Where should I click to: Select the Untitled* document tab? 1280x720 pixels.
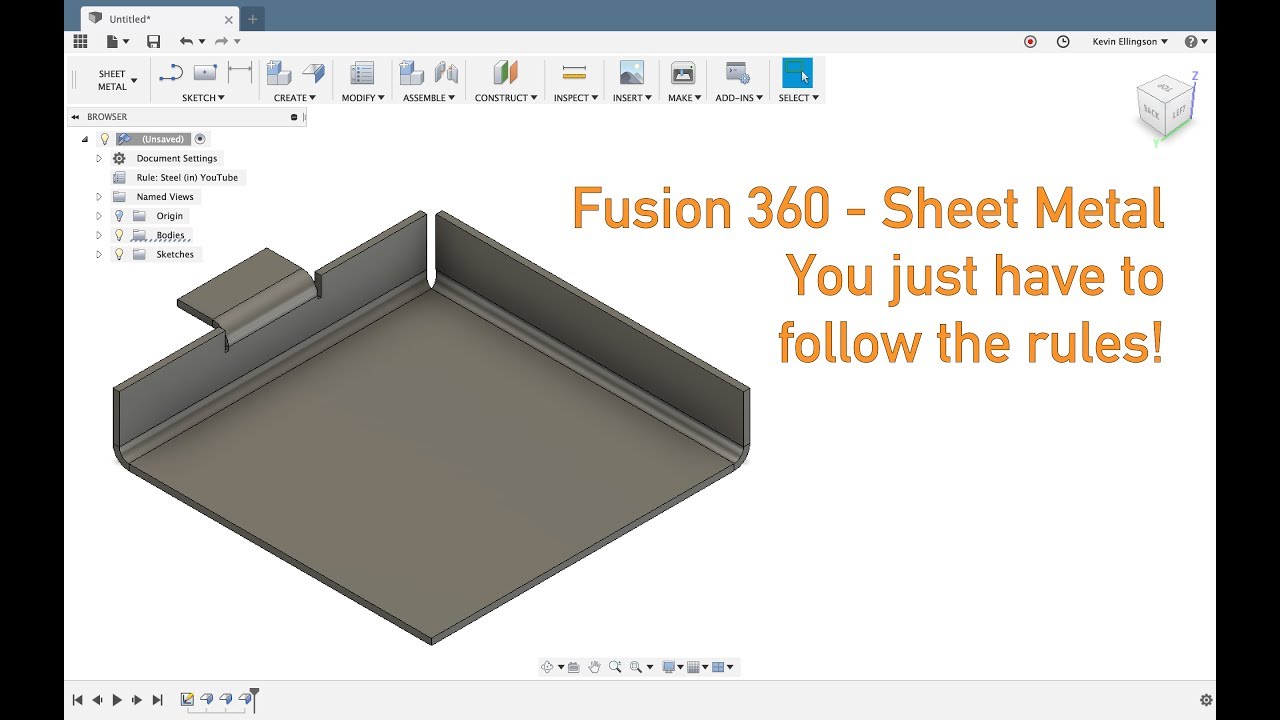158,18
